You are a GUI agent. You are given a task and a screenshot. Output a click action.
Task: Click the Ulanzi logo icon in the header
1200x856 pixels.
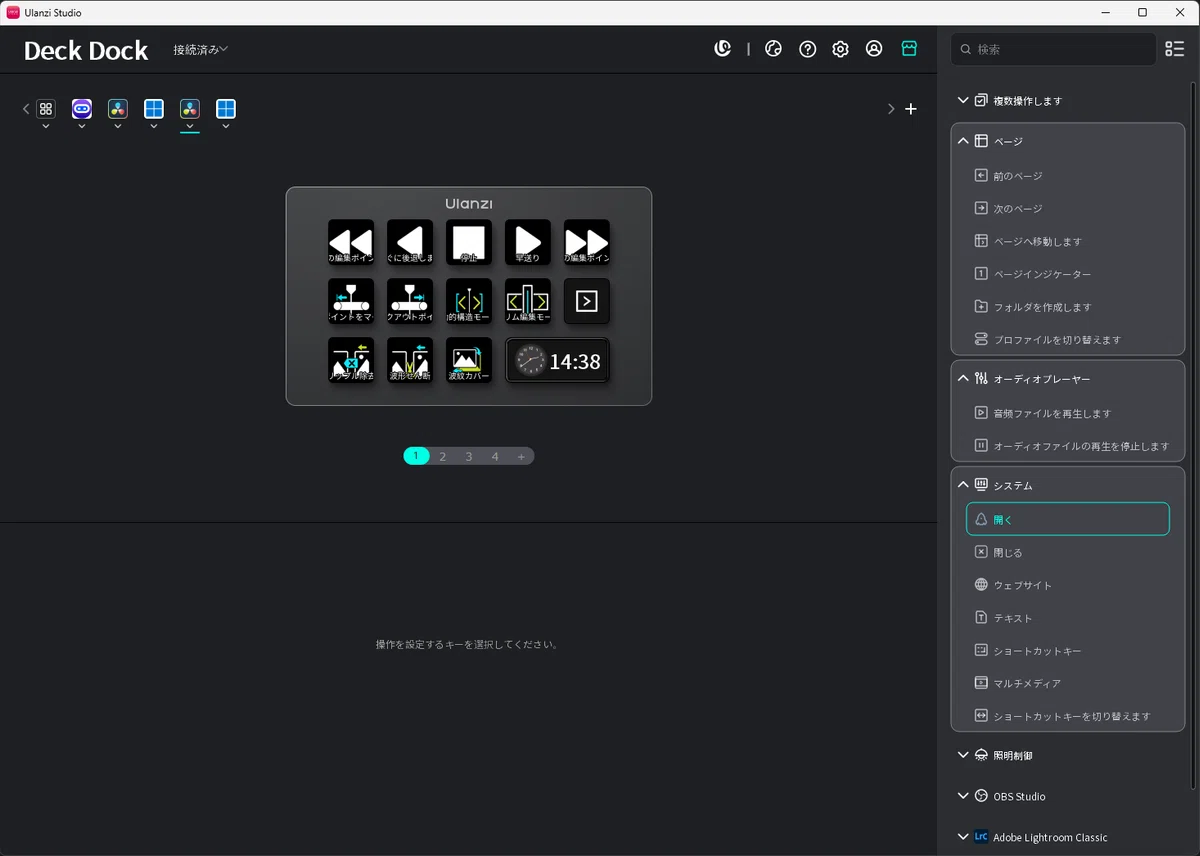[723, 48]
